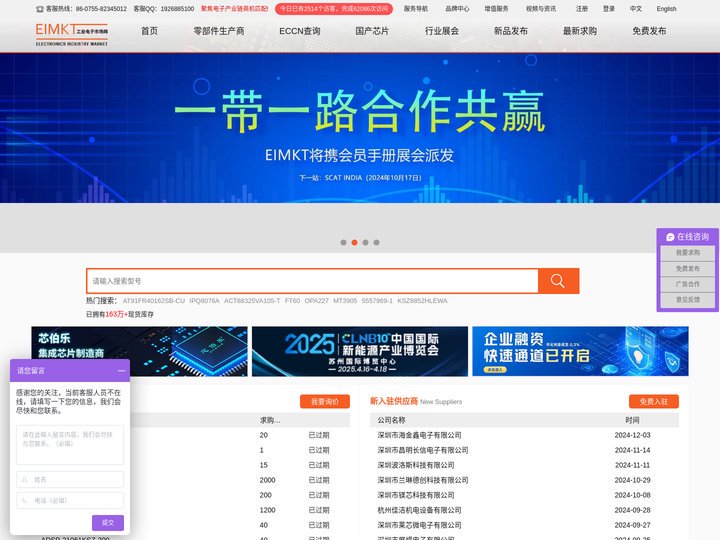Viewport: 720px width, 540px height.
Task: Open supplier 杭州佳洁机电设备有限公司
Action: (x=419, y=510)
